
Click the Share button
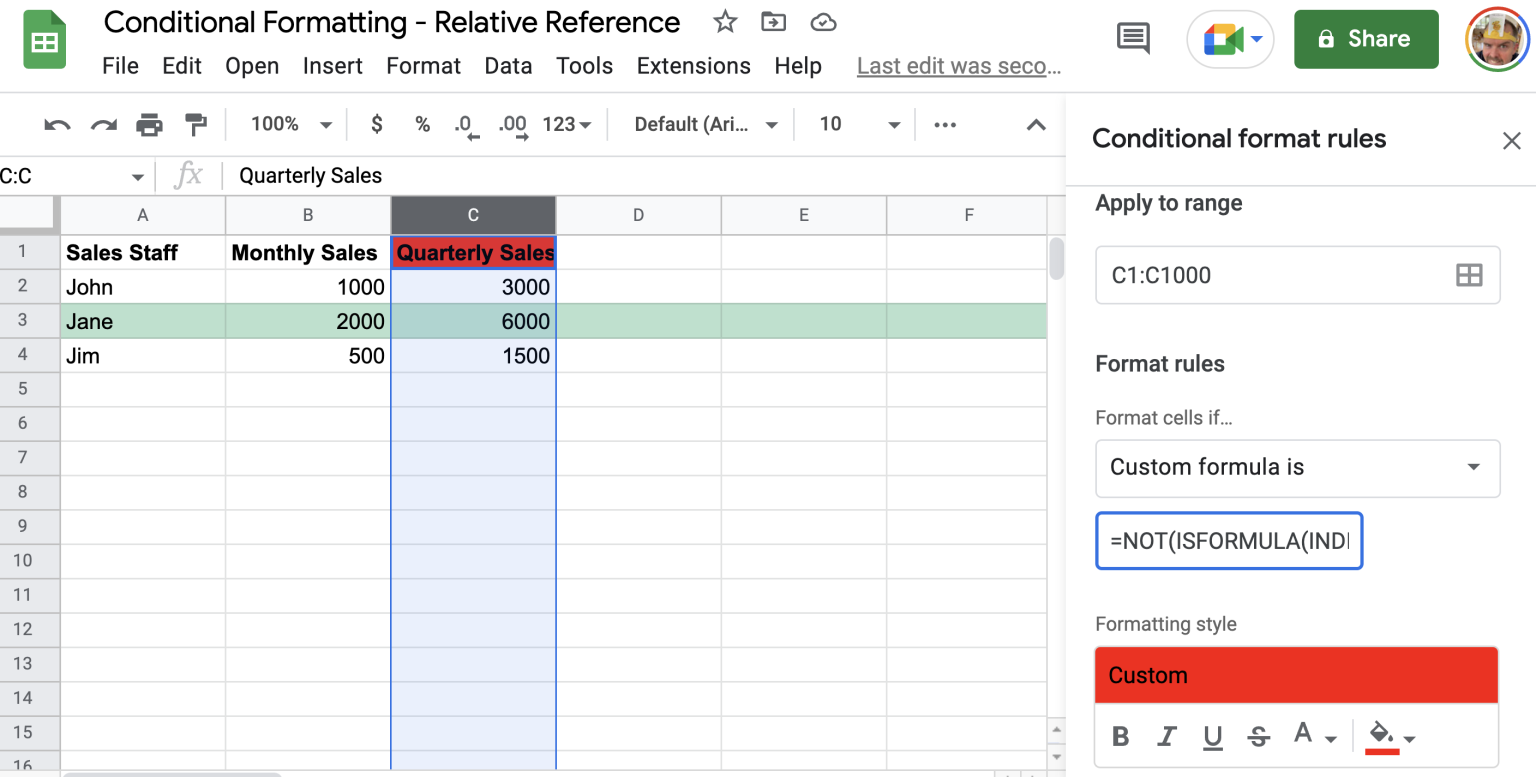coord(1366,38)
